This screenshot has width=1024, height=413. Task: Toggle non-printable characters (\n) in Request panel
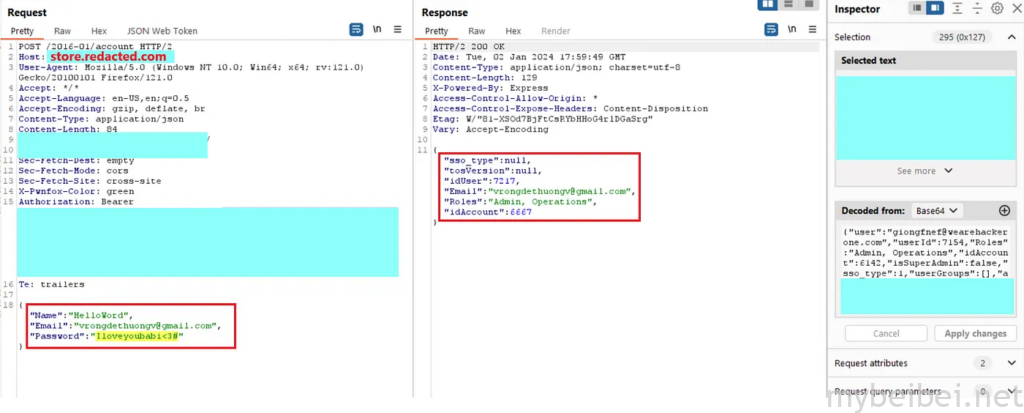(x=378, y=31)
